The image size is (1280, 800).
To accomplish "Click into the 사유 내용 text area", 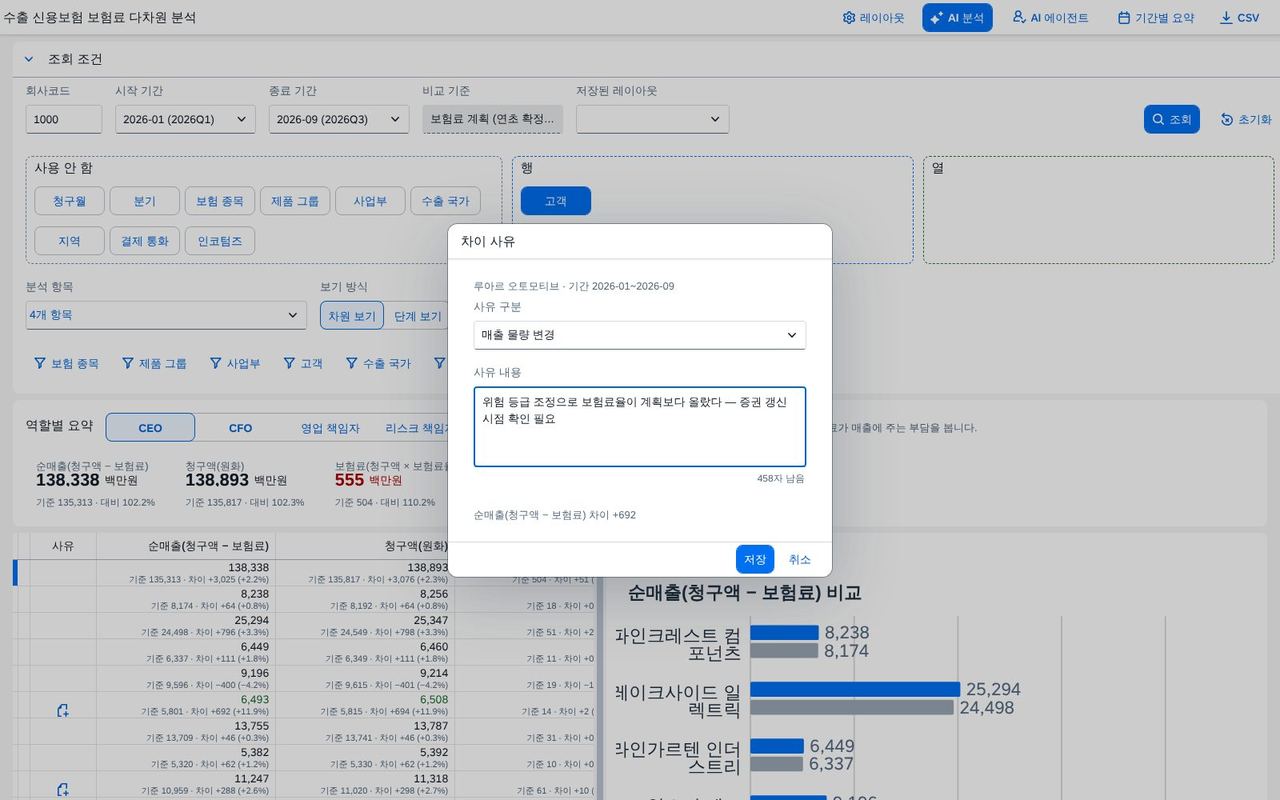I will click(x=639, y=426).
